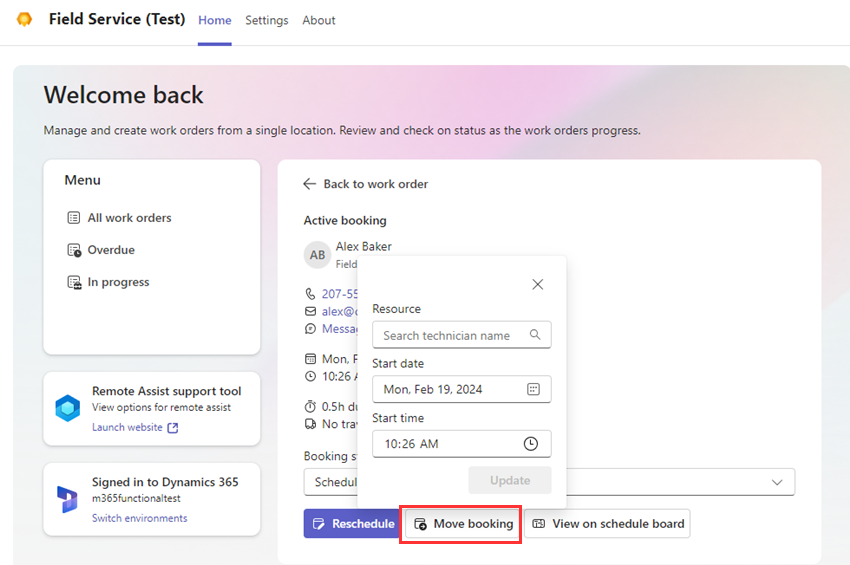The image size is (850, 565).
Task: Click the duration stopwatch icon
Action: pos(310,407)
